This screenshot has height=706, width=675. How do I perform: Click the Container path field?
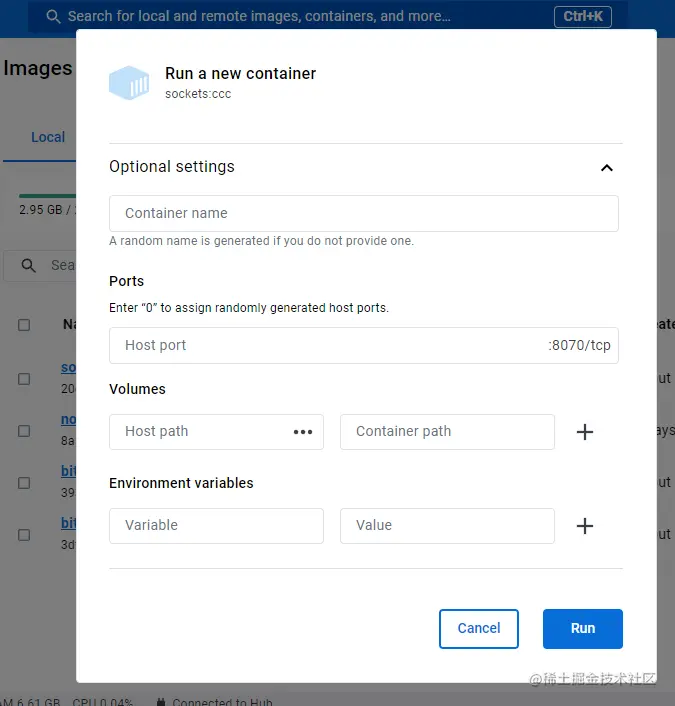447,432
